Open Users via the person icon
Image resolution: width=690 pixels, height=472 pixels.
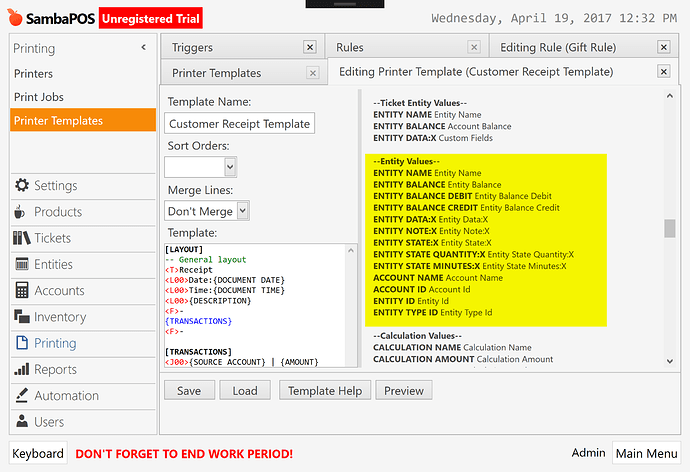tap(22, 421)
